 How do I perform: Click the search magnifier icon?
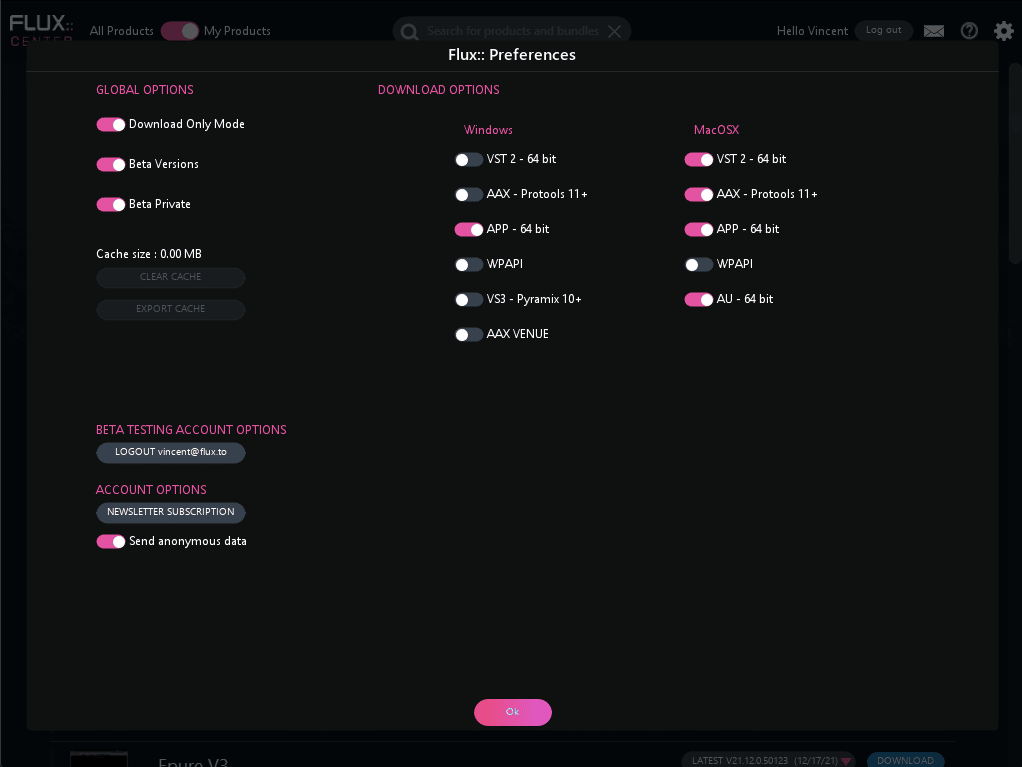click(409, 32)
